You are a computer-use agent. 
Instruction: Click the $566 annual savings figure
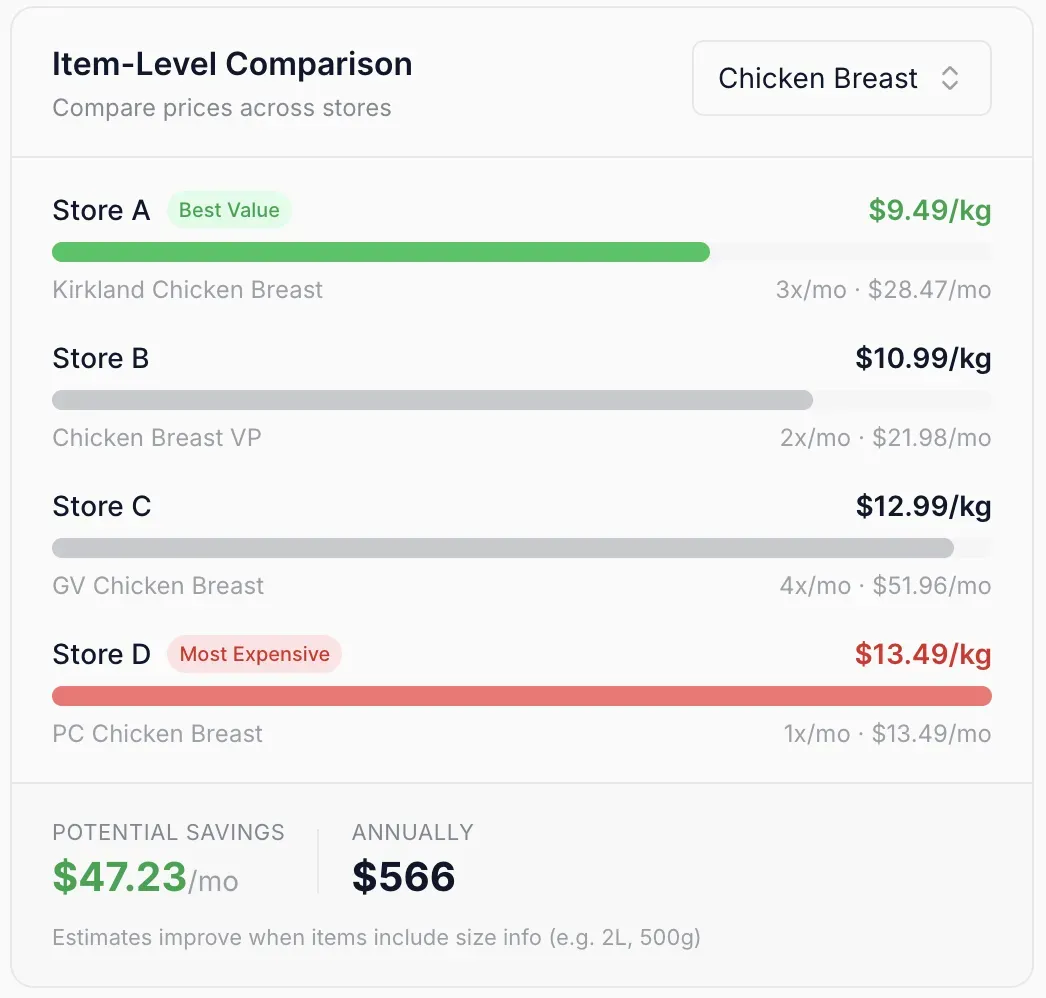coord(401,877)
